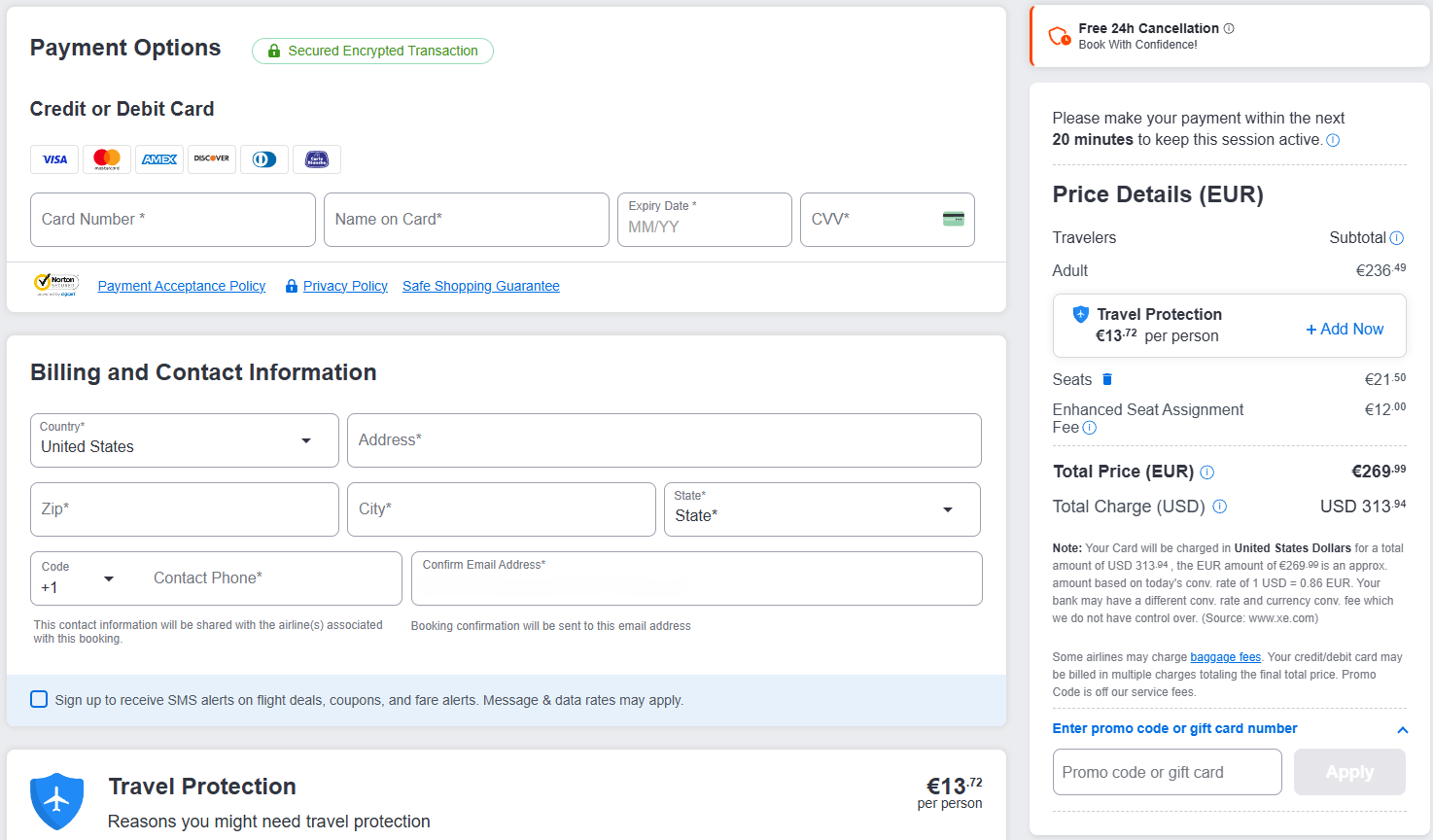Viewport: 1433px width, 840px height.
Task: Open the phone Code +1 dropdown
Action: [79, 579]
